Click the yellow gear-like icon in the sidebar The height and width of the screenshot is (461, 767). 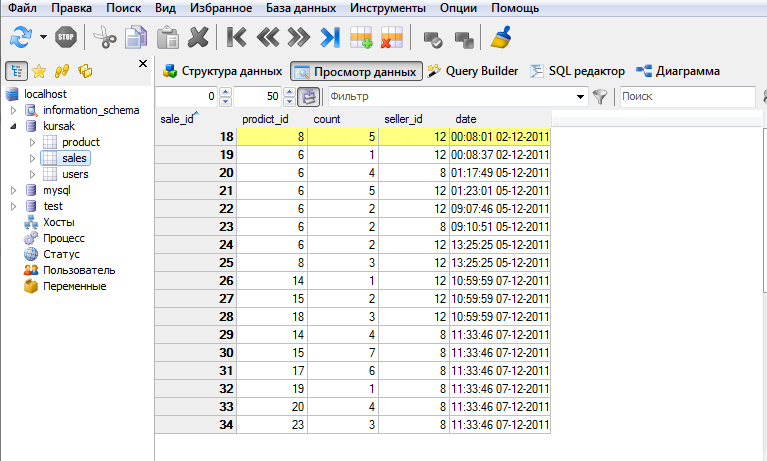[85, 71]
